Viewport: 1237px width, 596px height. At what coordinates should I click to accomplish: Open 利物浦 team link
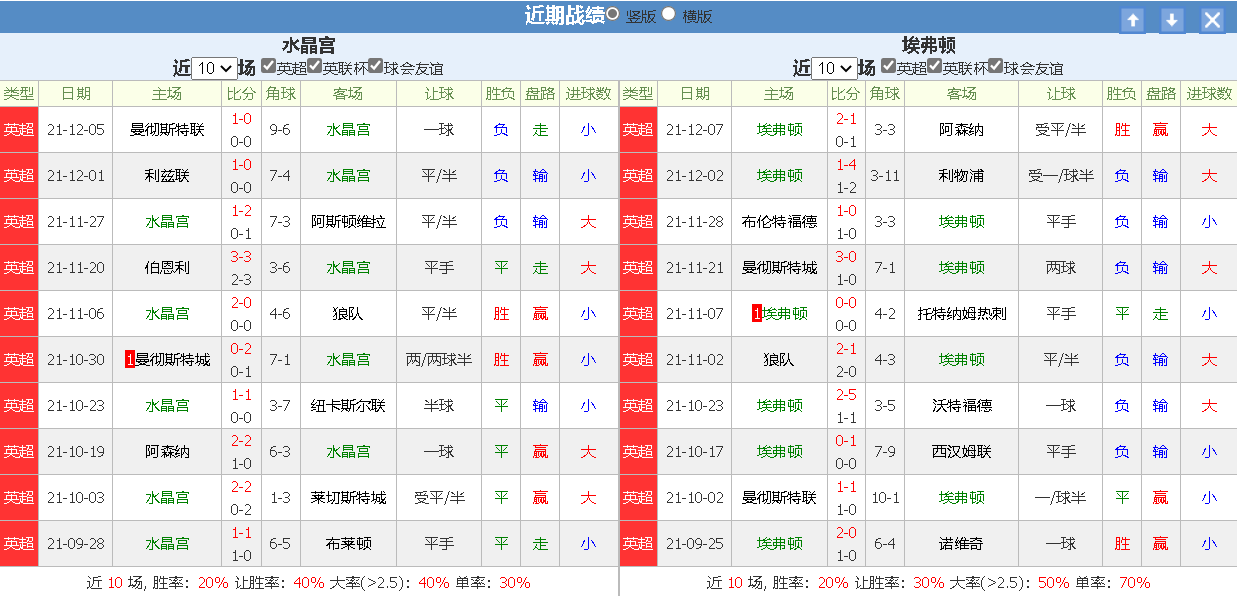(961, 175)
